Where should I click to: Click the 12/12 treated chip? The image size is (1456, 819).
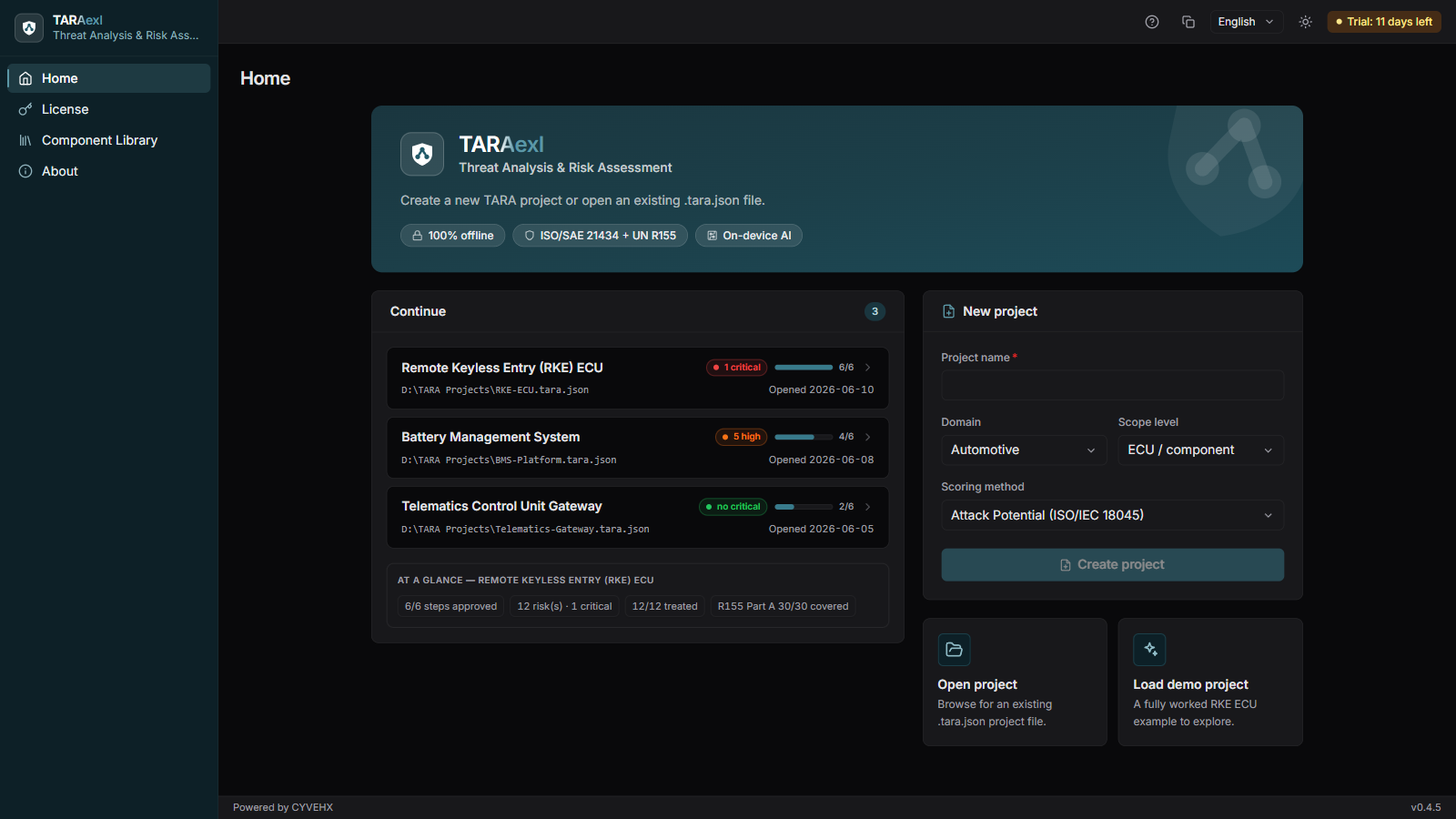coord(664,606)
